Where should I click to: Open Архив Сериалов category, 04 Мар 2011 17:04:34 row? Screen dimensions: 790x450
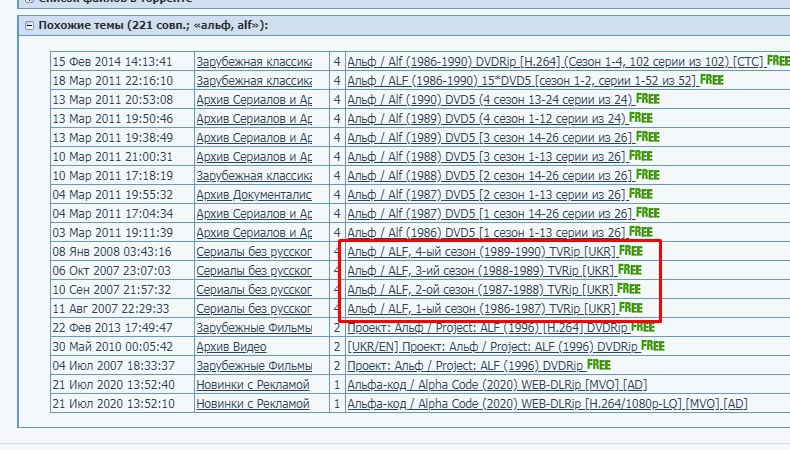click(254, 214)
